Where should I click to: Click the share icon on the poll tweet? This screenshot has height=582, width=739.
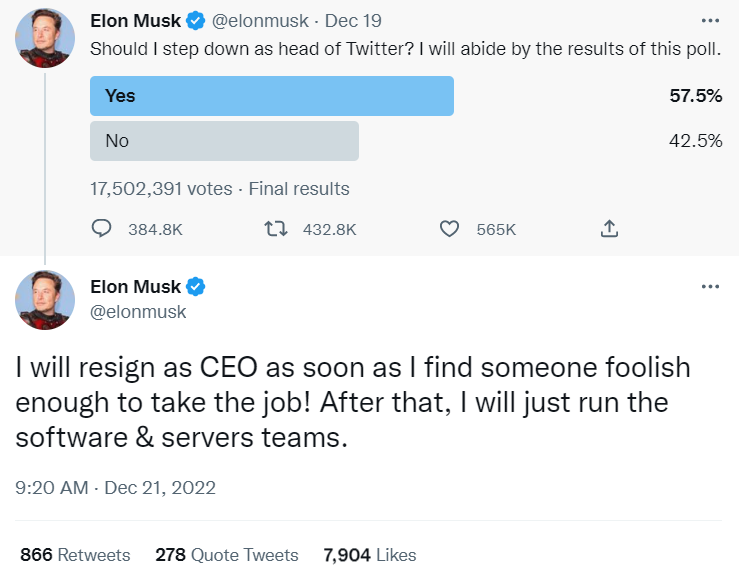(x=609, y=229)
